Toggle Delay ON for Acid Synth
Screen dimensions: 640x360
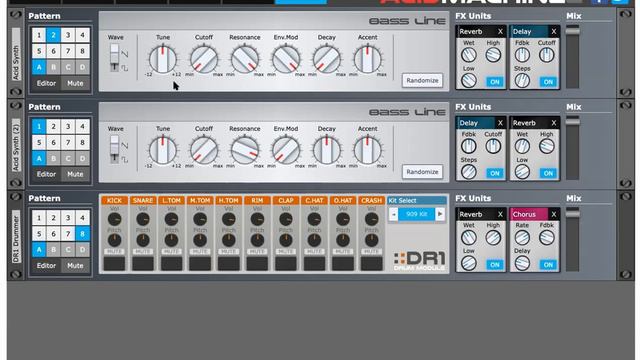pyautogui.click(x=548, y=82)
